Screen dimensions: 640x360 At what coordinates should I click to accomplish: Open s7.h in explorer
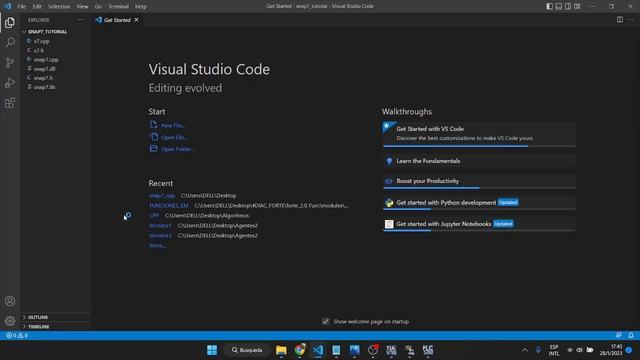(x=39, y=50)
